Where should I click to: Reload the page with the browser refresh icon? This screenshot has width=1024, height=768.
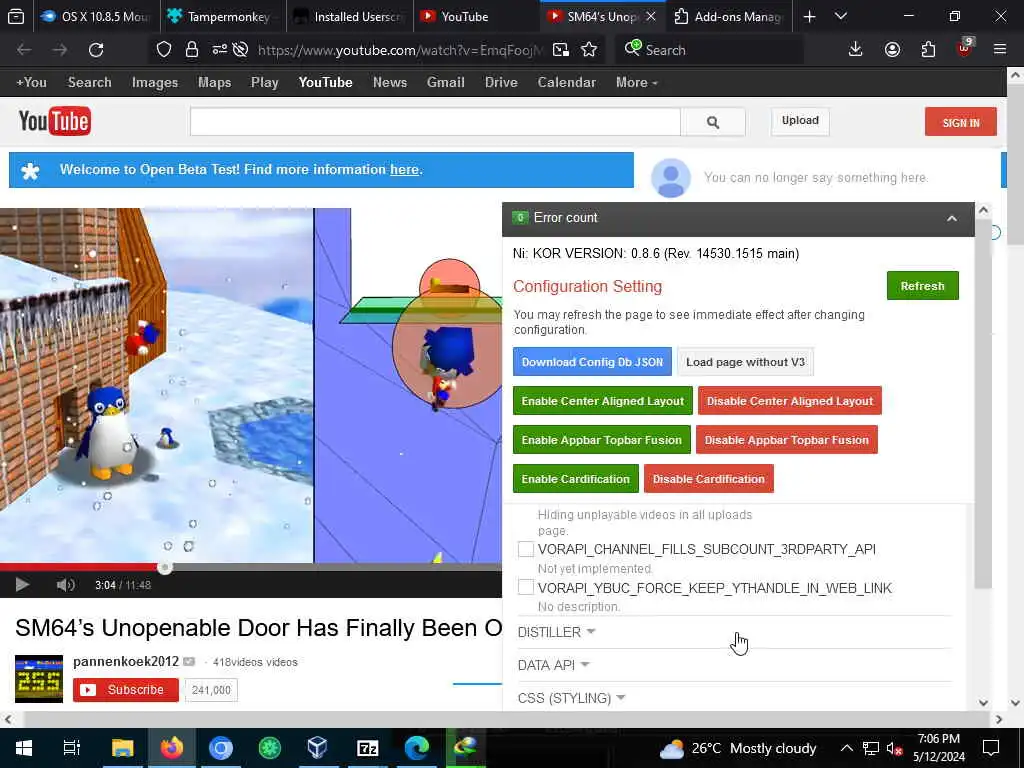[x=96, y=50]
